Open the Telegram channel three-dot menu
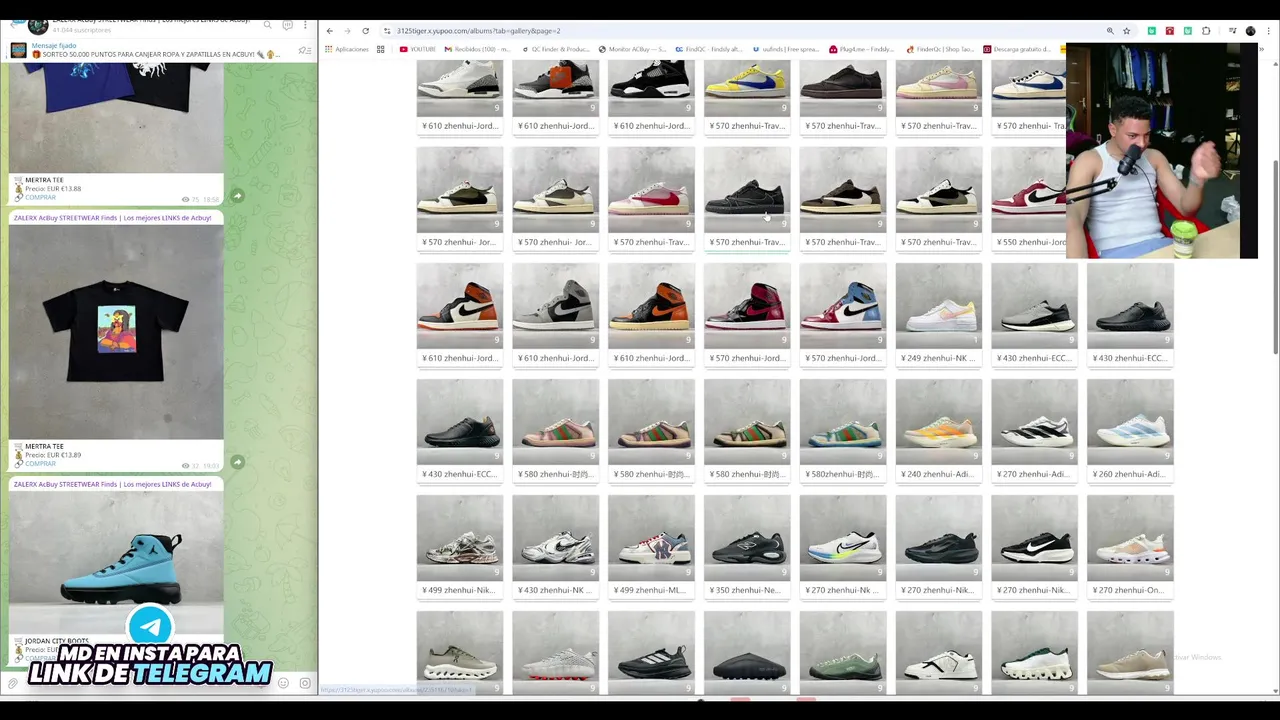The width and height of the screenshot is (1280, 720). 306,25
